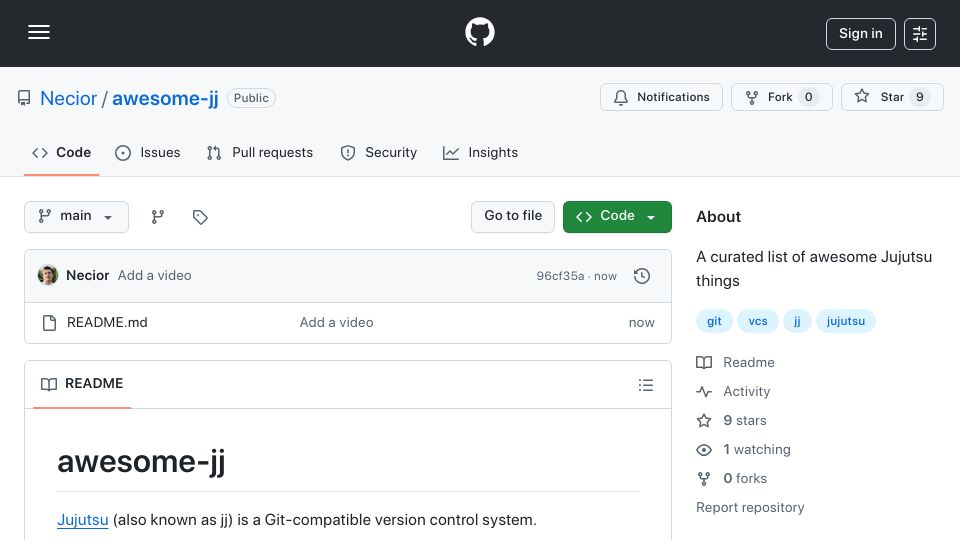
Task: Open the README.md file
Action: click(107, 323)
